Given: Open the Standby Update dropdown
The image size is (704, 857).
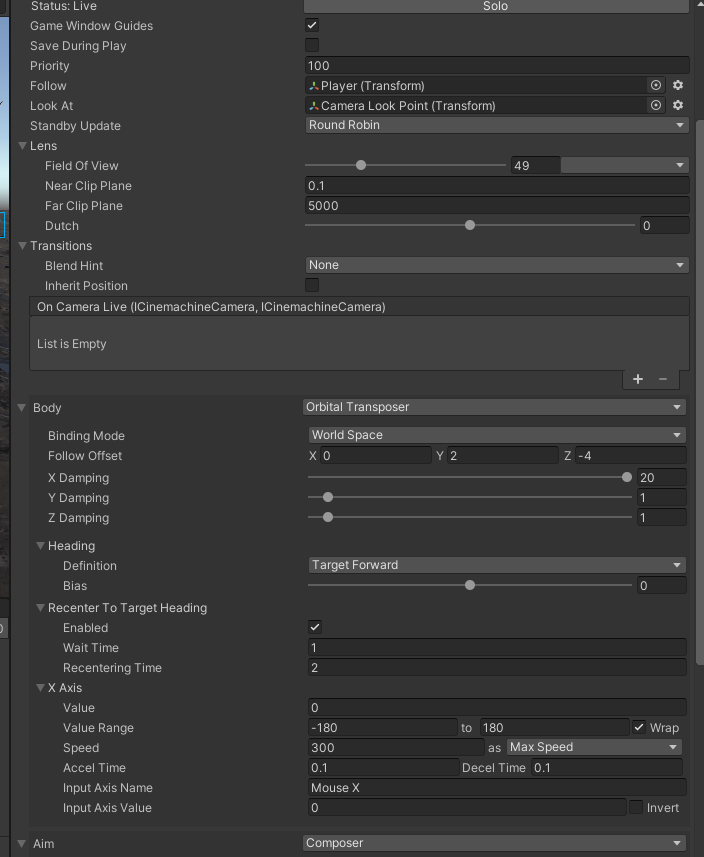Looking at the screenshot, I should coord(495,125).
